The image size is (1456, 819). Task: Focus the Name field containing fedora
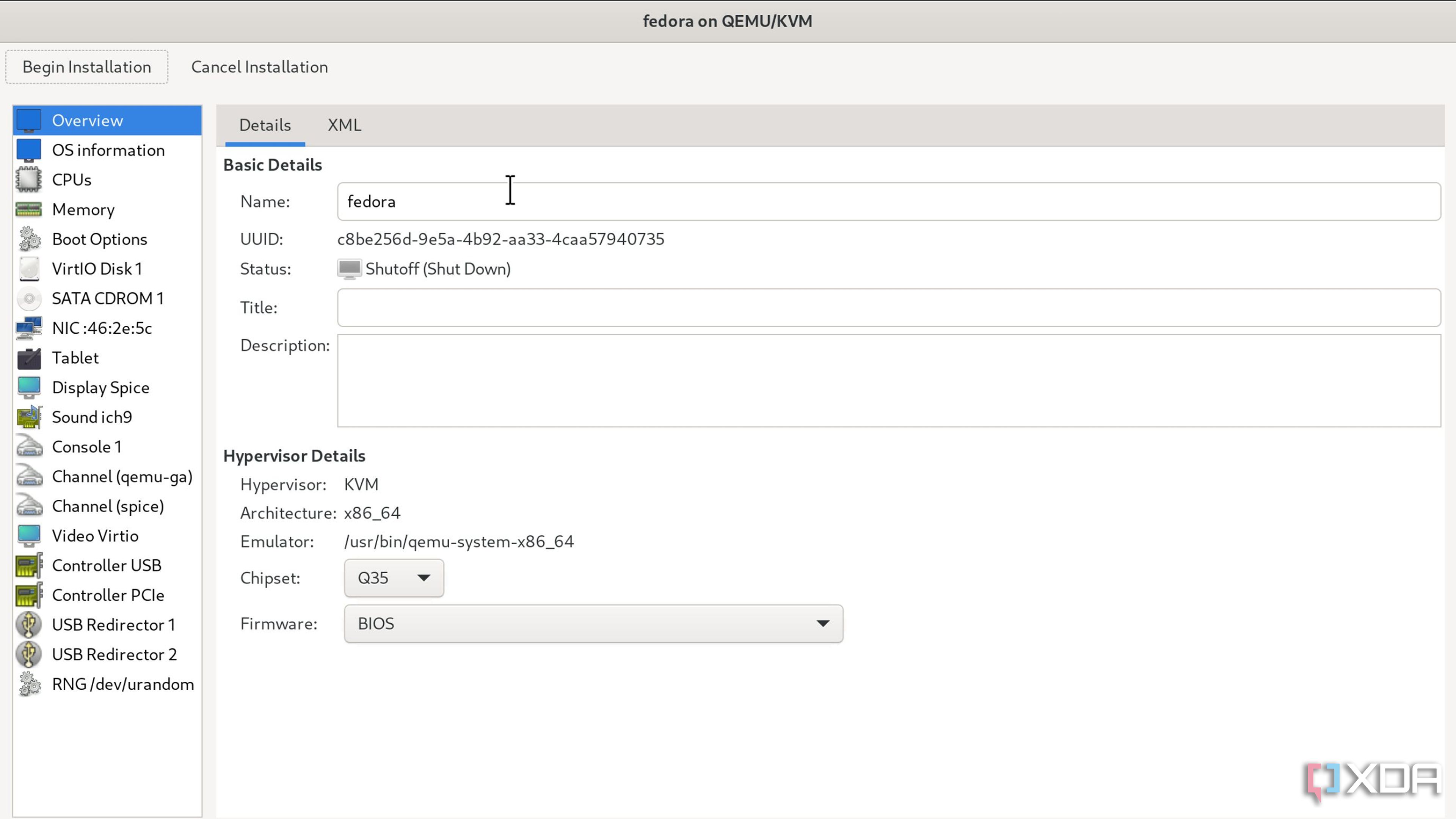coord(889,201)
